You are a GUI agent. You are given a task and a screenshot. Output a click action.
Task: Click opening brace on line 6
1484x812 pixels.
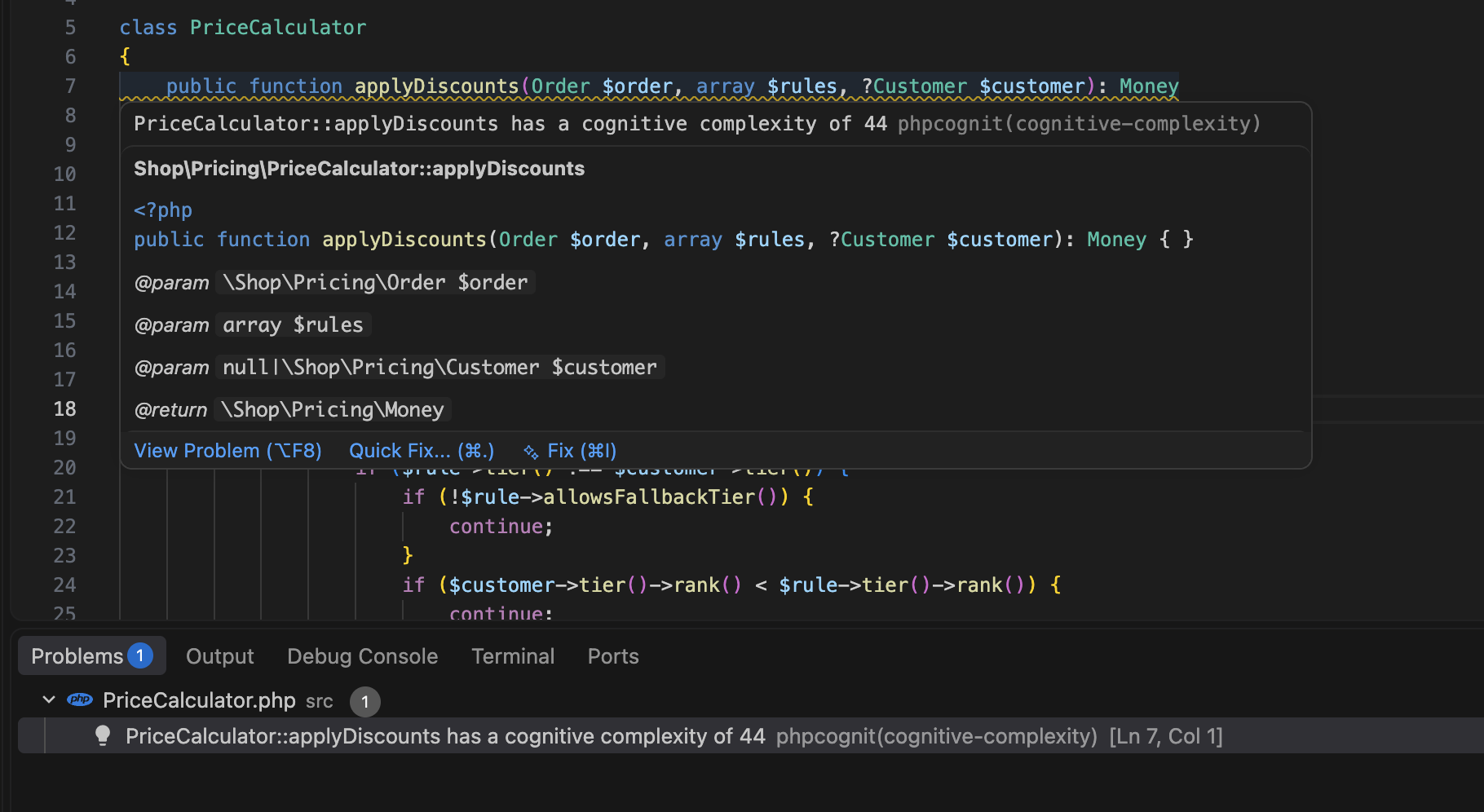tap(125, 56)
